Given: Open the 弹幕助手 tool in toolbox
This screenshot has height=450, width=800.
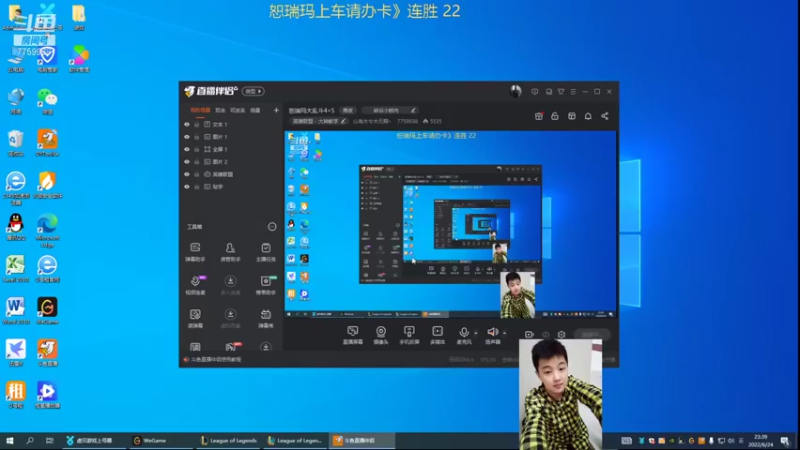Looking at the screenshot, I should point(195,252).
